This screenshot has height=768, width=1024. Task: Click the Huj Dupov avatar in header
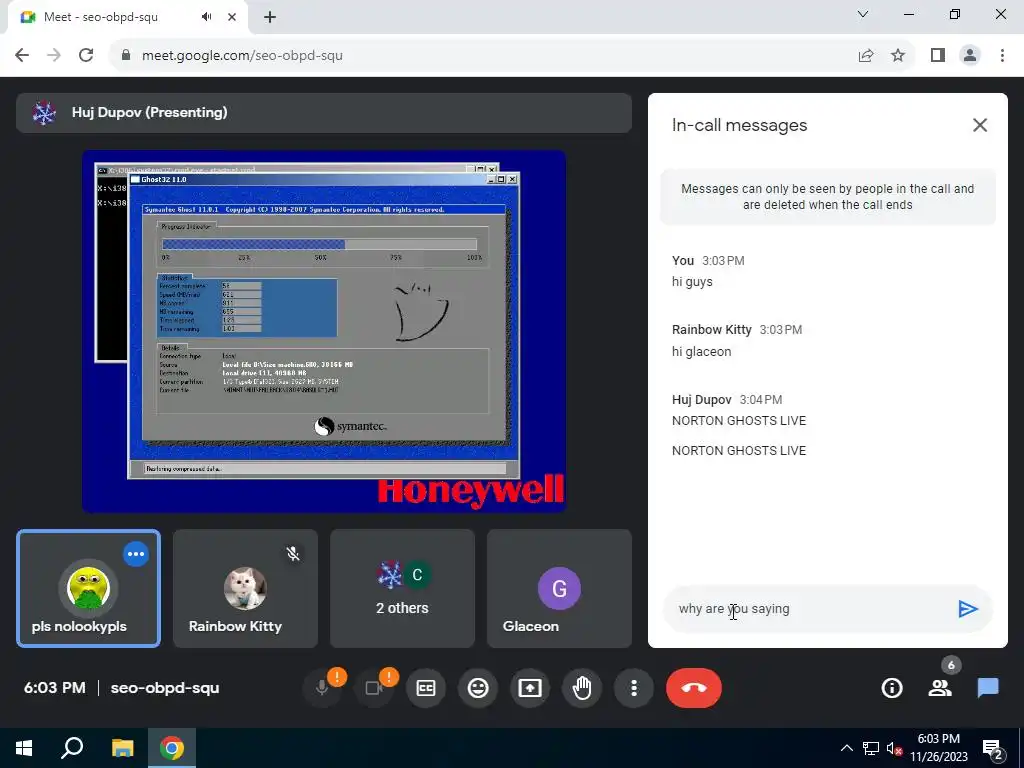[x=44, y=113]
